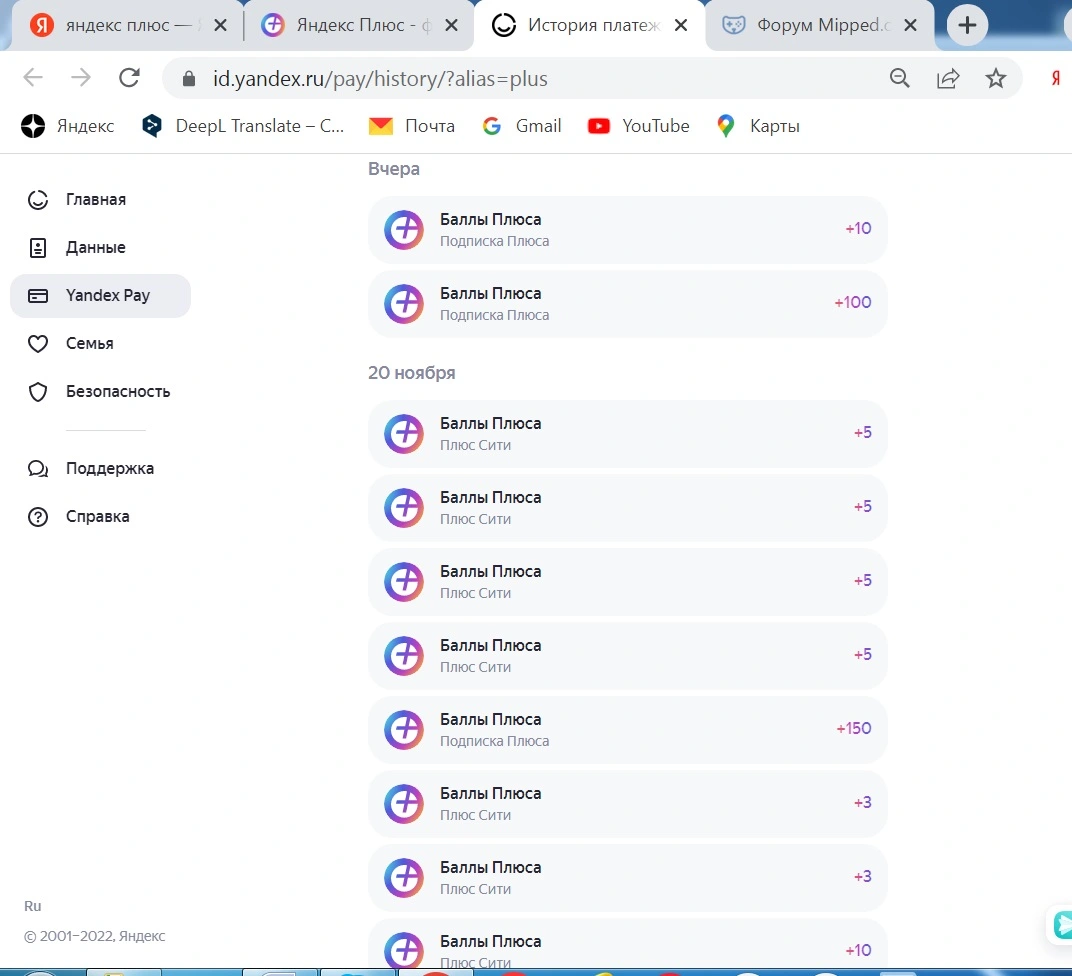Open the Gmail bookmark
The width and height of the screenshot is (1072, 976).
coord(522,126)
